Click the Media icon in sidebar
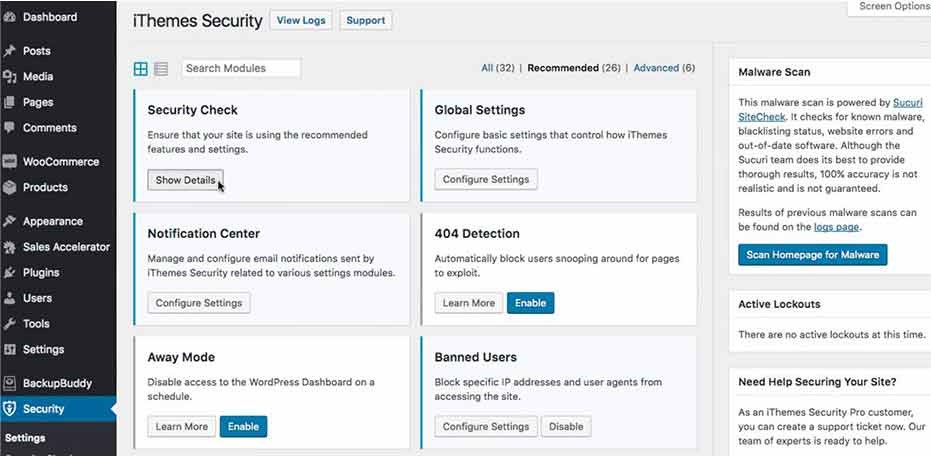Screen dimensions: 931x457 [9, 77]
